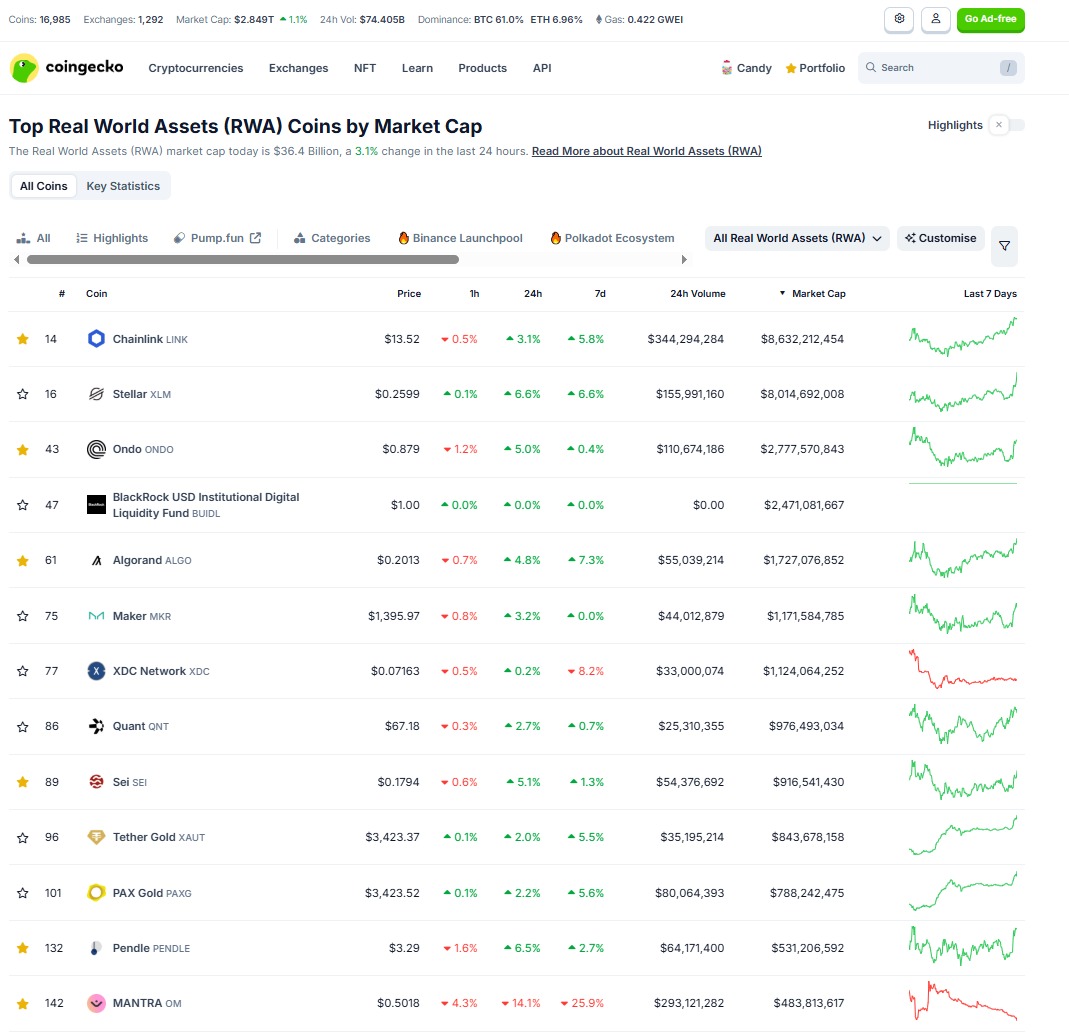Viewport: 1069px width, 1034px height.
Task: Select the Binance Launchpool tab
Action: point(461,238)
